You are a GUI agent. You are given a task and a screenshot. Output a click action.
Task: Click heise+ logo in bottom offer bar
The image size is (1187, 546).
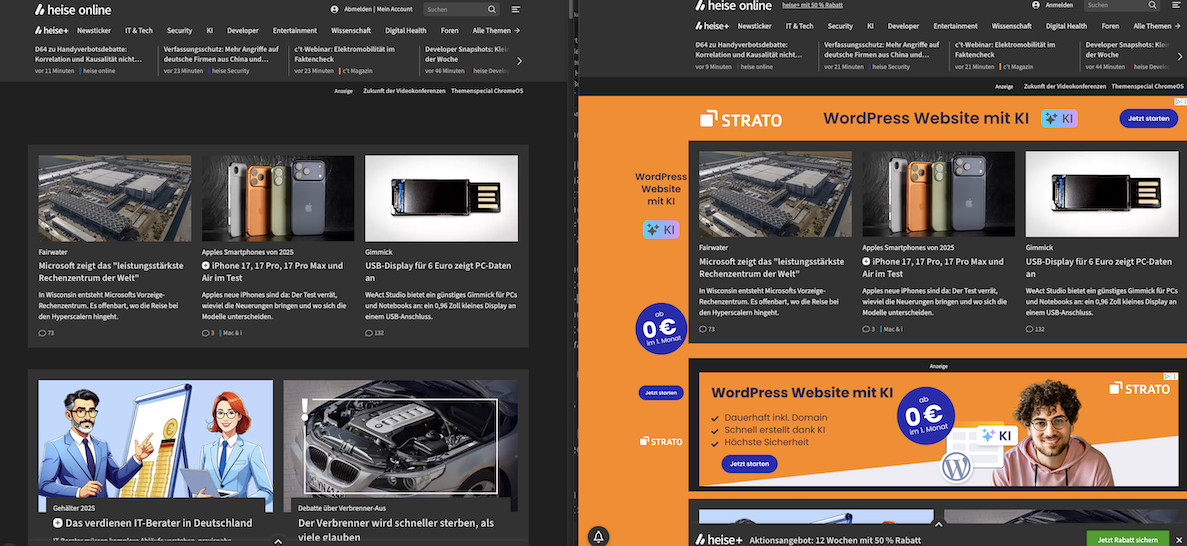716,540
